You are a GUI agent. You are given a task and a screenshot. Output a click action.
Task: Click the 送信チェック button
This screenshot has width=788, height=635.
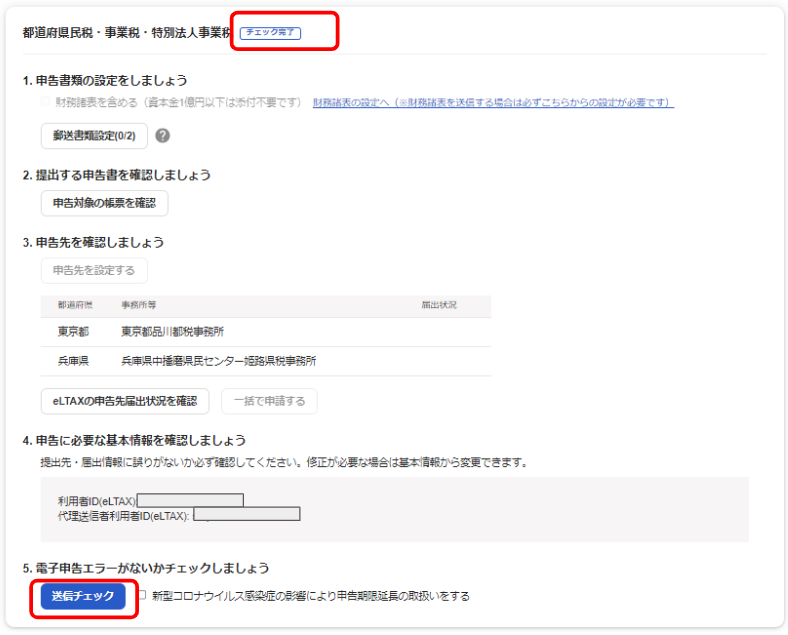click(83, 596)
